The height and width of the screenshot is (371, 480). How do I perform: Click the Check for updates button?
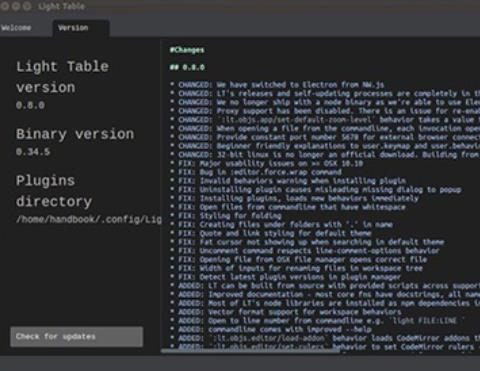77,337
